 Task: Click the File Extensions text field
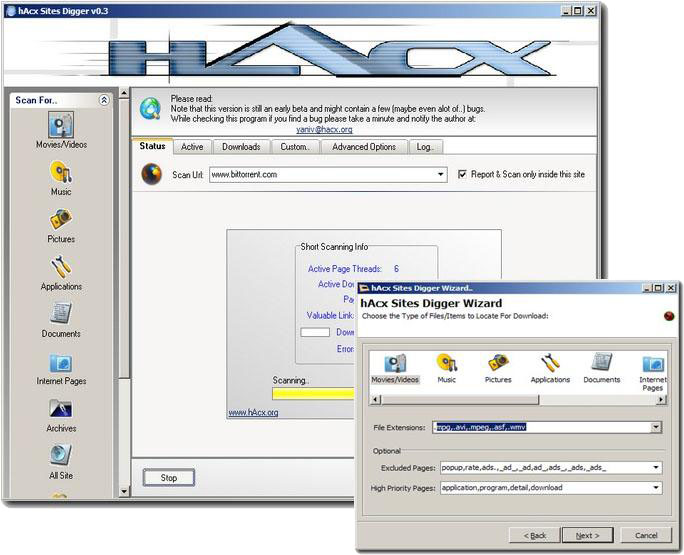(x=542, y=428)
